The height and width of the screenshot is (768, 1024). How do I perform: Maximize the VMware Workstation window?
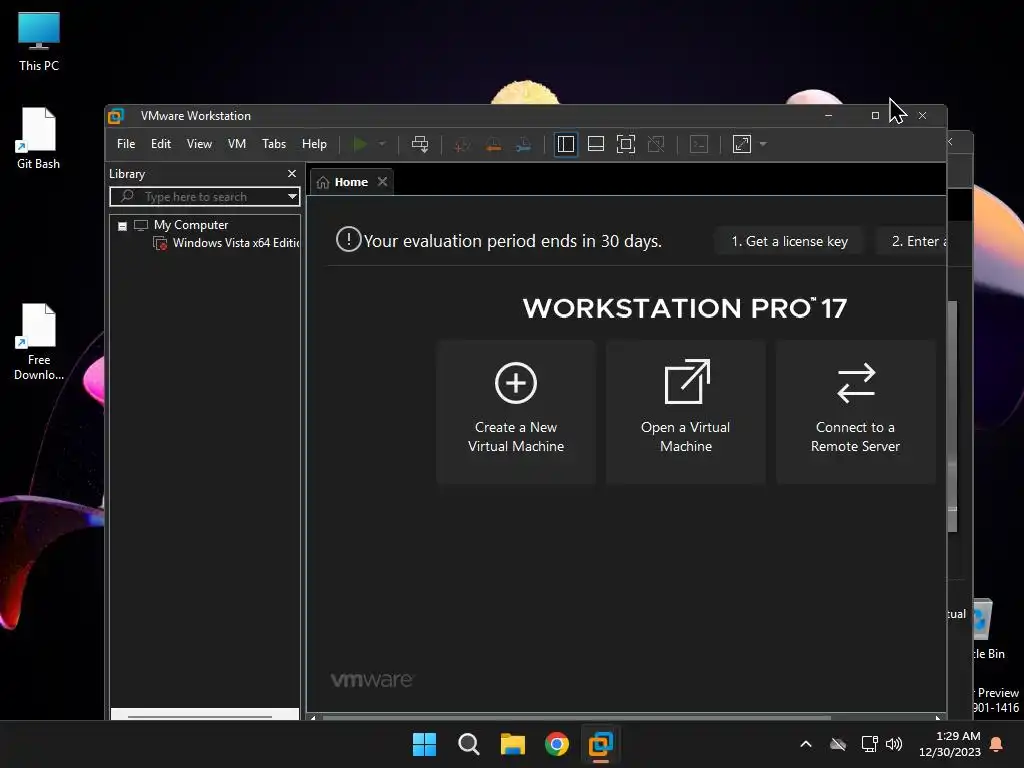[875, 116]
